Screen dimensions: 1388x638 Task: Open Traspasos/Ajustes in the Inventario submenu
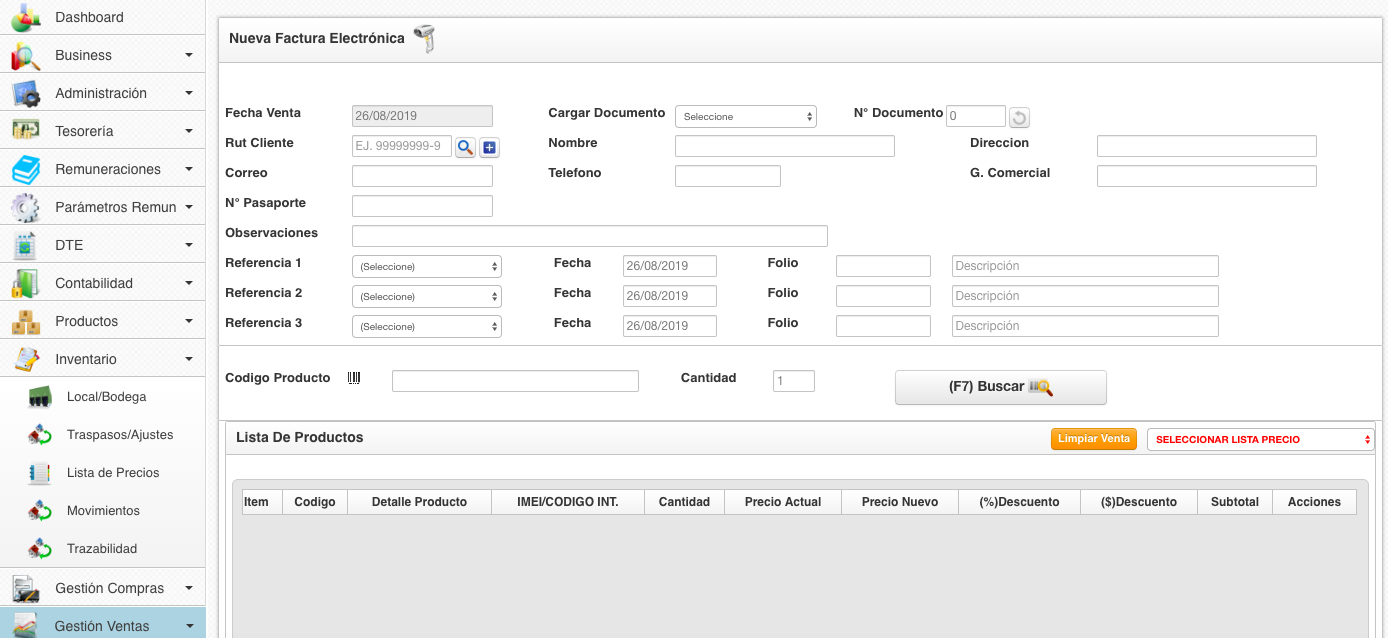pos(119,435)
